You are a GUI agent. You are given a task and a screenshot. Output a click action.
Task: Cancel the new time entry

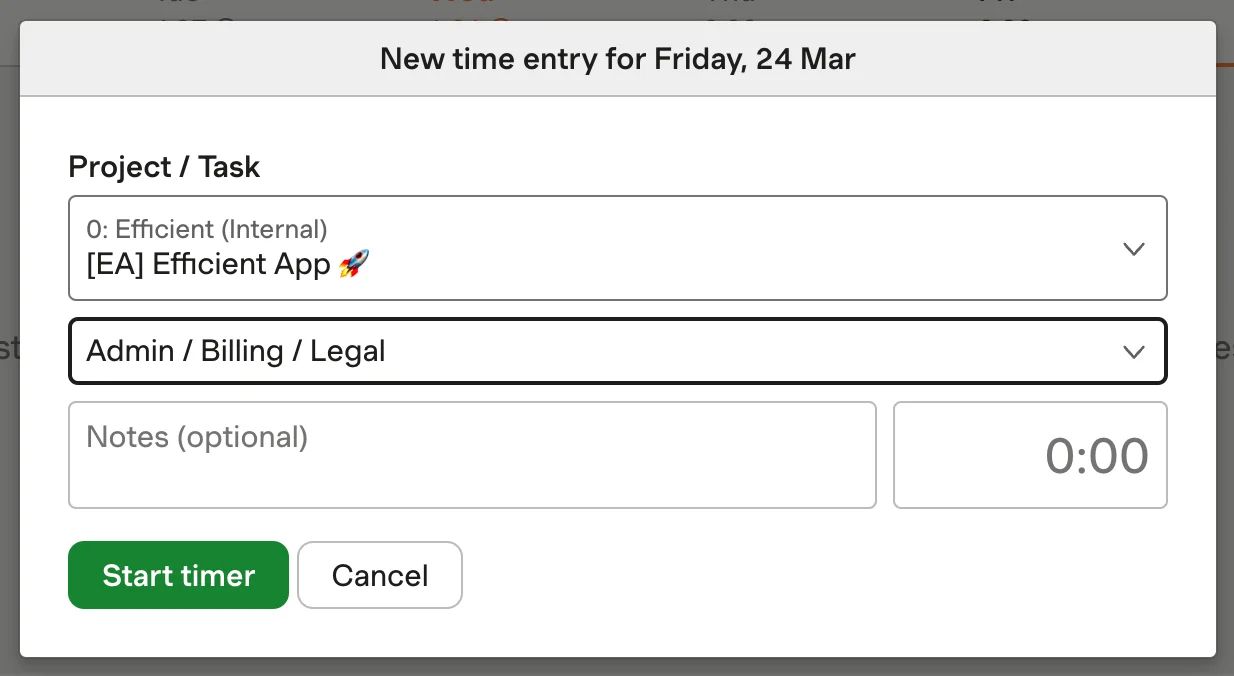coord(380,575)
